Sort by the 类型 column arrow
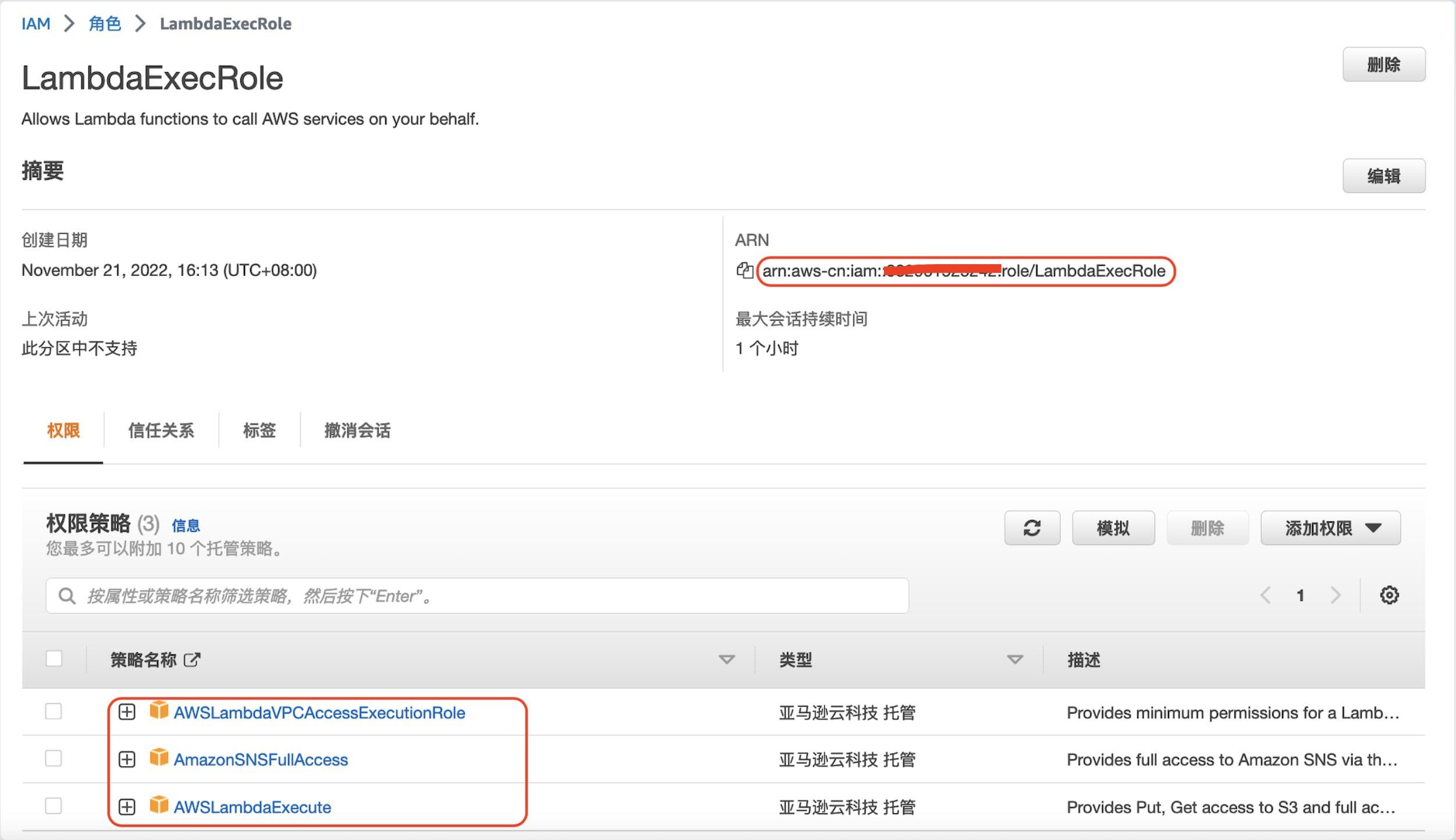Viewport: 1456px width, 840px height. pos(1015,660)
